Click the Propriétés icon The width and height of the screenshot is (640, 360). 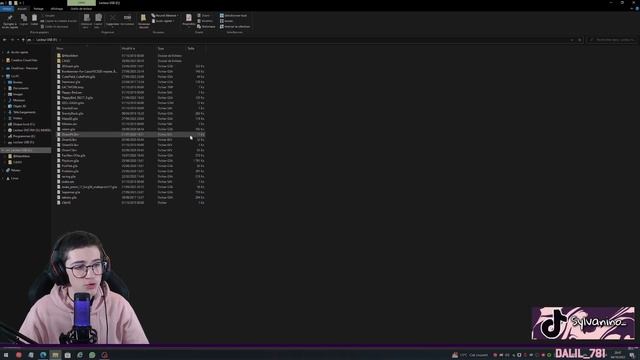pos(189,18)
